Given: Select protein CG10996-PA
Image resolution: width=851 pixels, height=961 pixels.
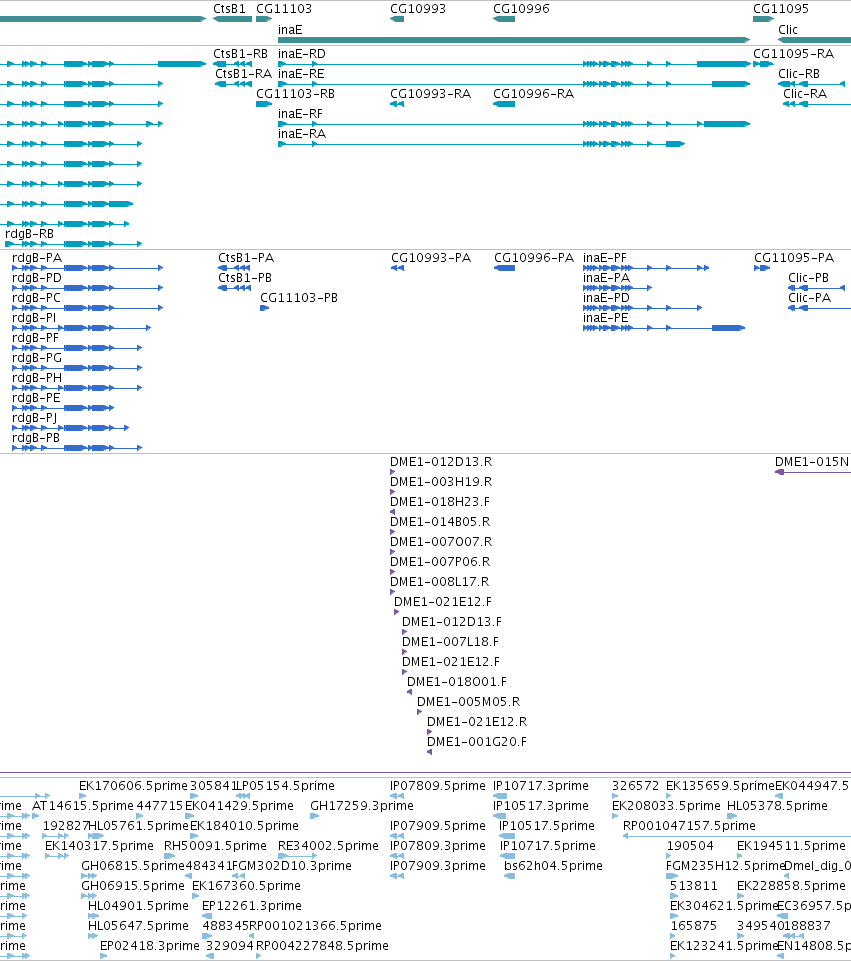Looking at the screenshot, I should click(x=534, y=258).
